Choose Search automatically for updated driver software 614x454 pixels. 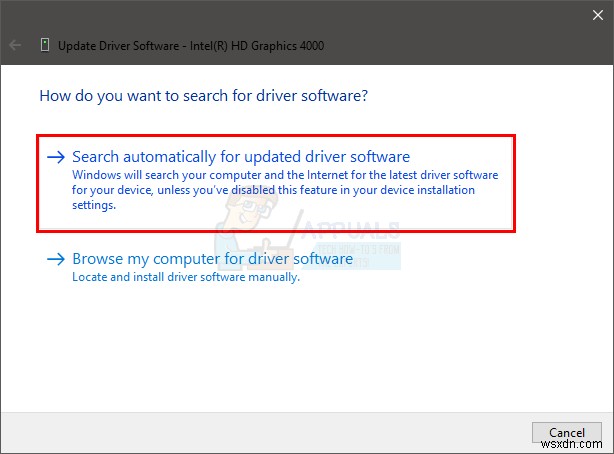pyautogui.click(x=241, y=157)
